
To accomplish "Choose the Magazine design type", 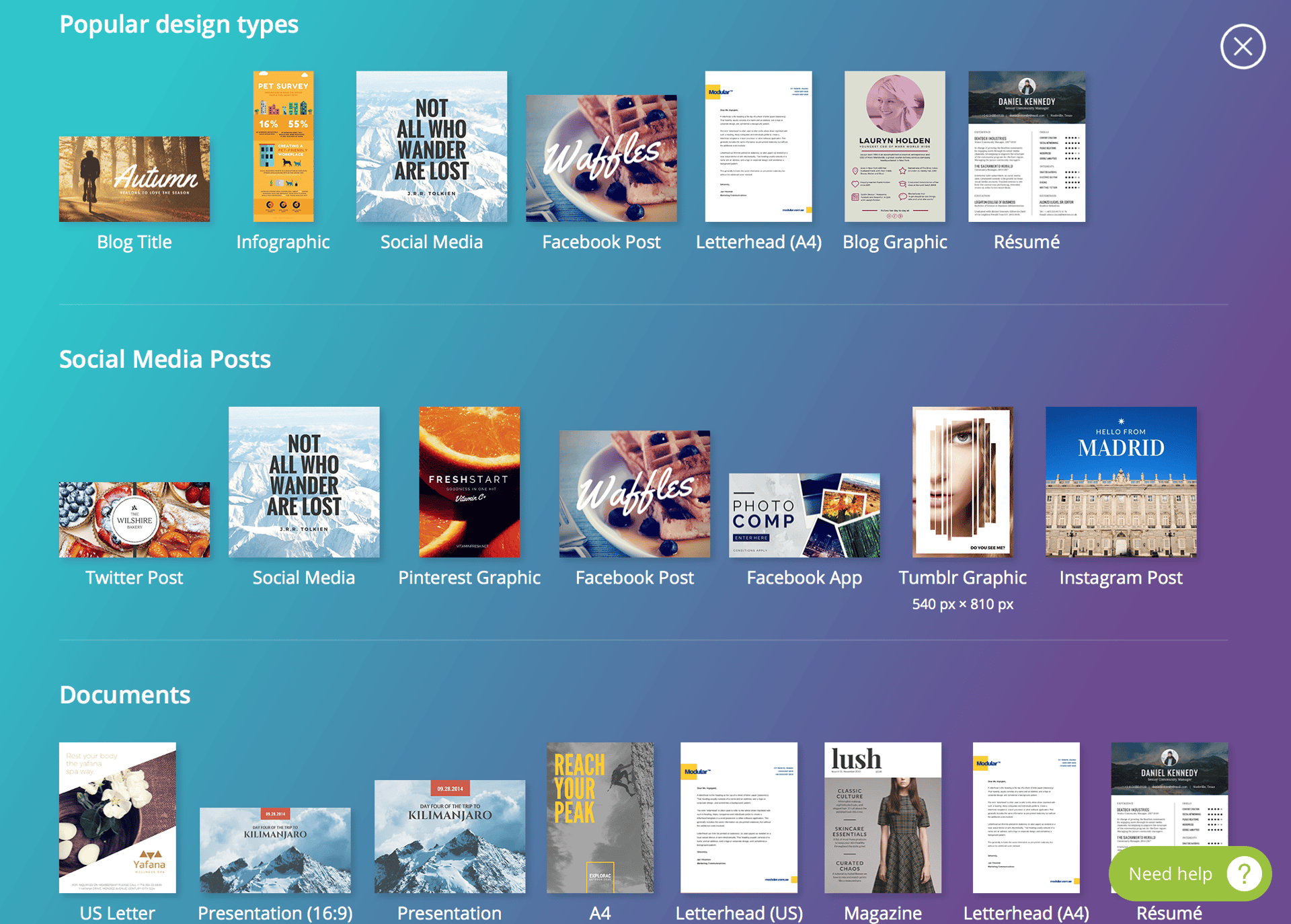I will click(883, 818).
